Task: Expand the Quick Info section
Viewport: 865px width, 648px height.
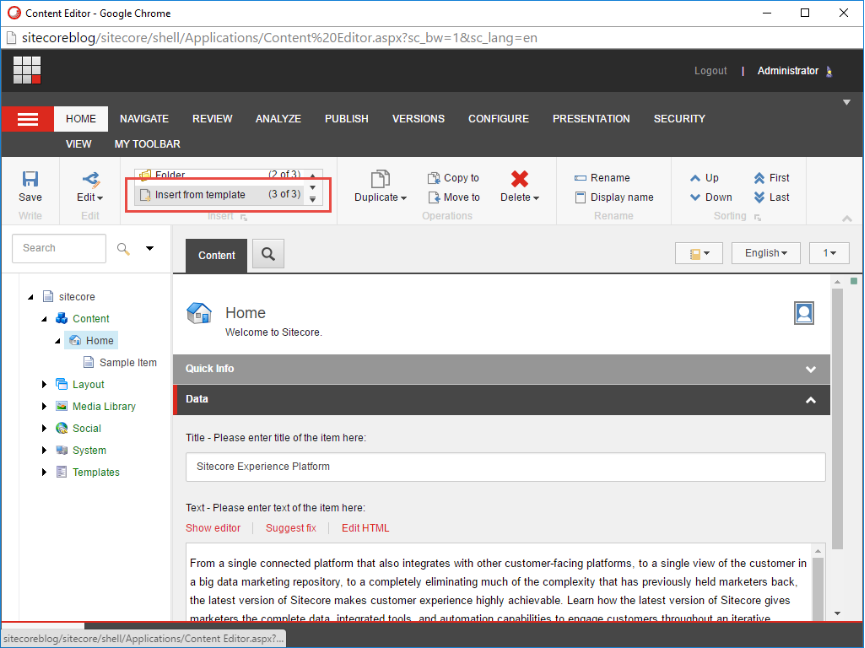Action: coord(810,369)
